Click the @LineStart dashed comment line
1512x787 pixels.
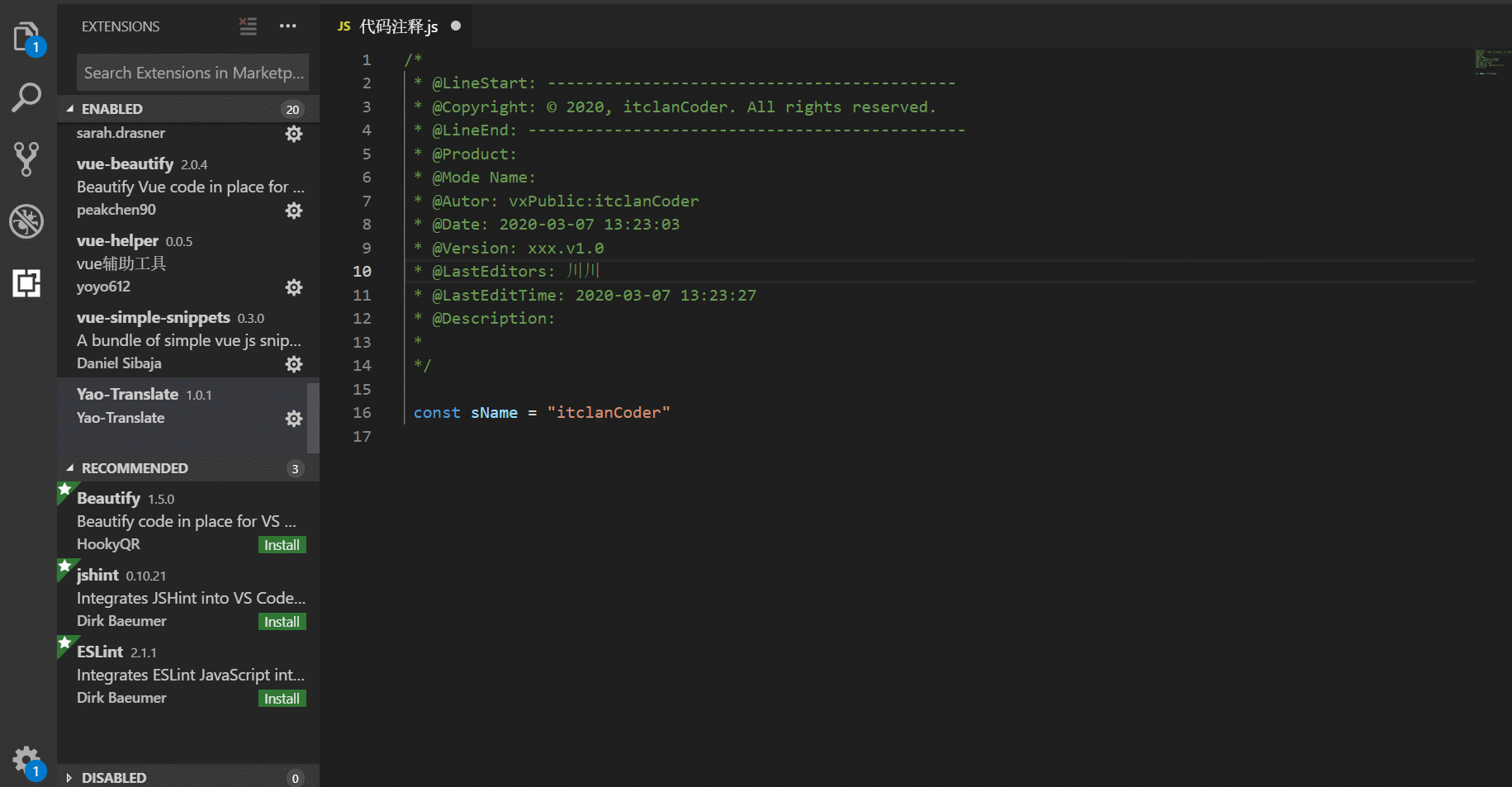pyautogui.click(x=685, y=83)
